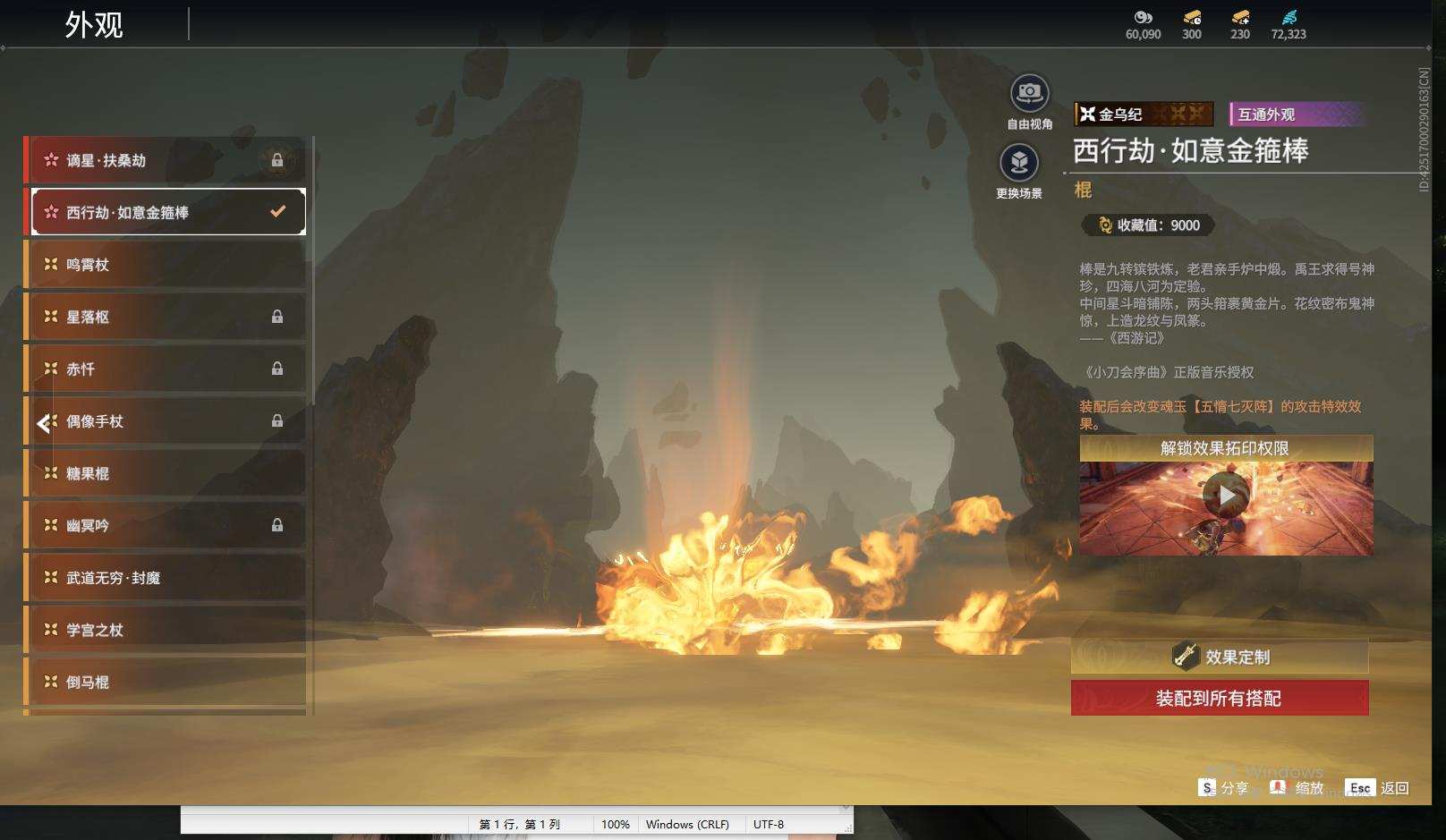Image resolution: width=1446 pixels, height=840 pixels.
Task: Open the 自由视角 camera view icon
Action: pyautogui.click(x=1029, y=92)
